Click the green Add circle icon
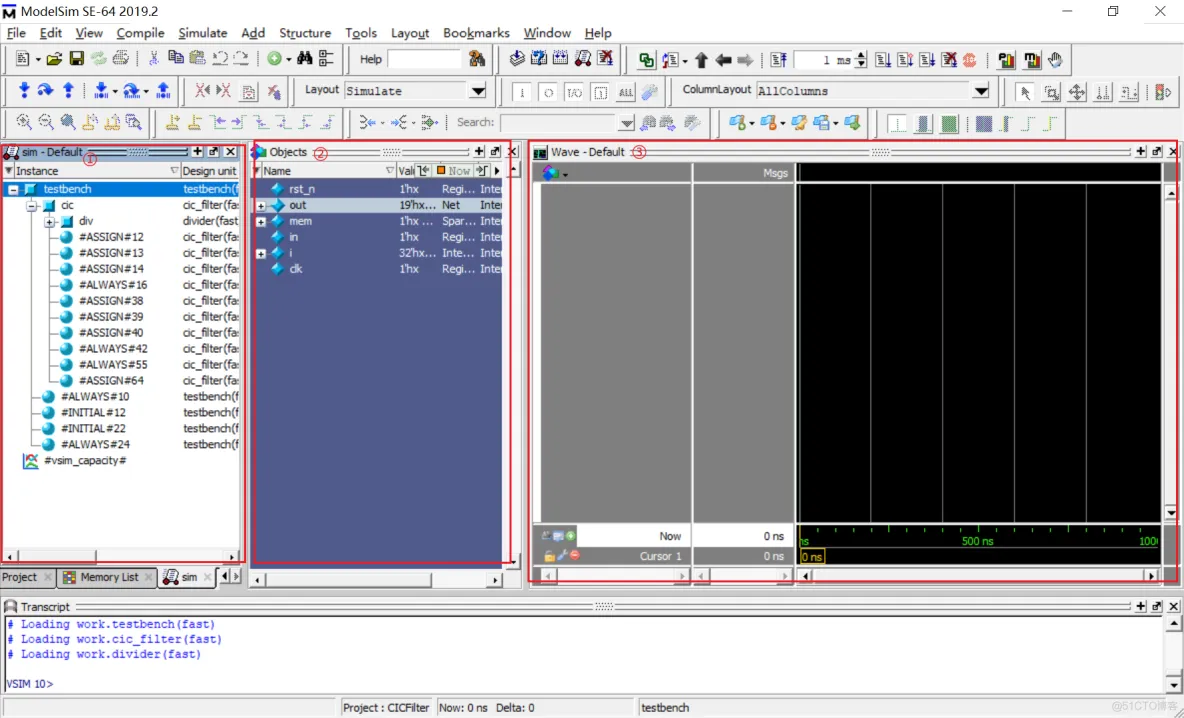The width and height of the screenshot is (1184, 718). click(x=274, y=59)
